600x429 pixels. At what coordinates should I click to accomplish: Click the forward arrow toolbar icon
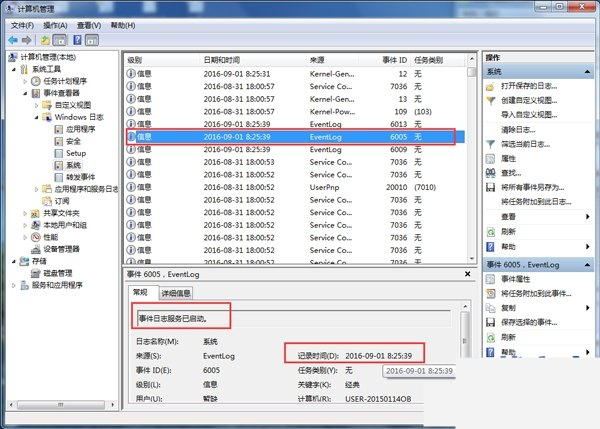click(26, 40)
